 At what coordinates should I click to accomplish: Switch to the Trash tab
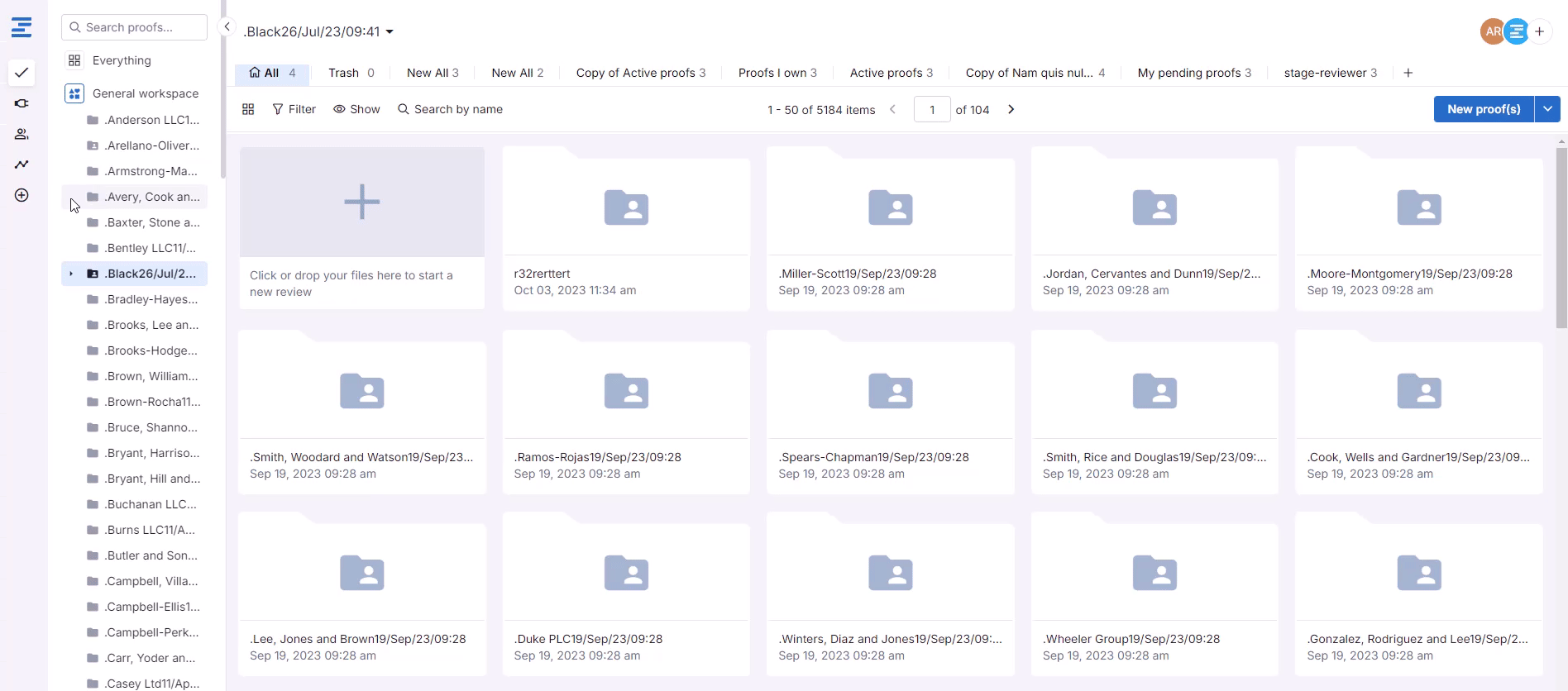(x=351, y=73)
